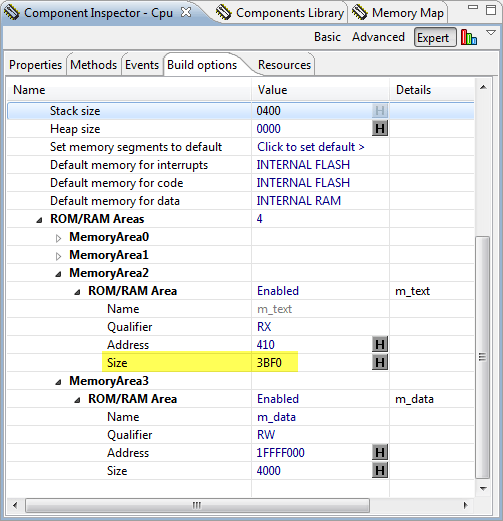Click the horizontal scrollbar right arrow
Viewport: 503px width, 521px height.
(466, 505)
